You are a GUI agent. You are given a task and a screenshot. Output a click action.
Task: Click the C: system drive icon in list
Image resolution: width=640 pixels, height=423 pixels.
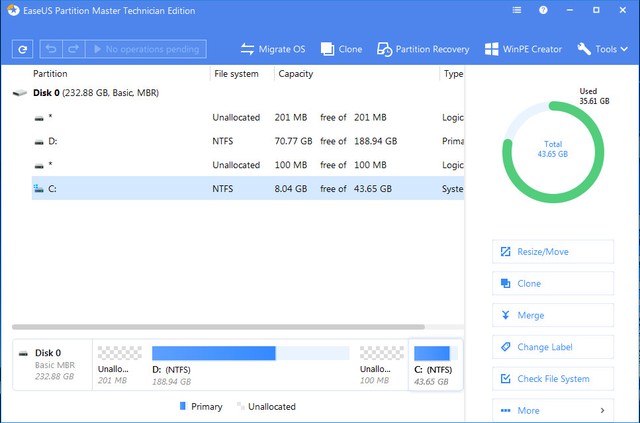click(39, 188)
